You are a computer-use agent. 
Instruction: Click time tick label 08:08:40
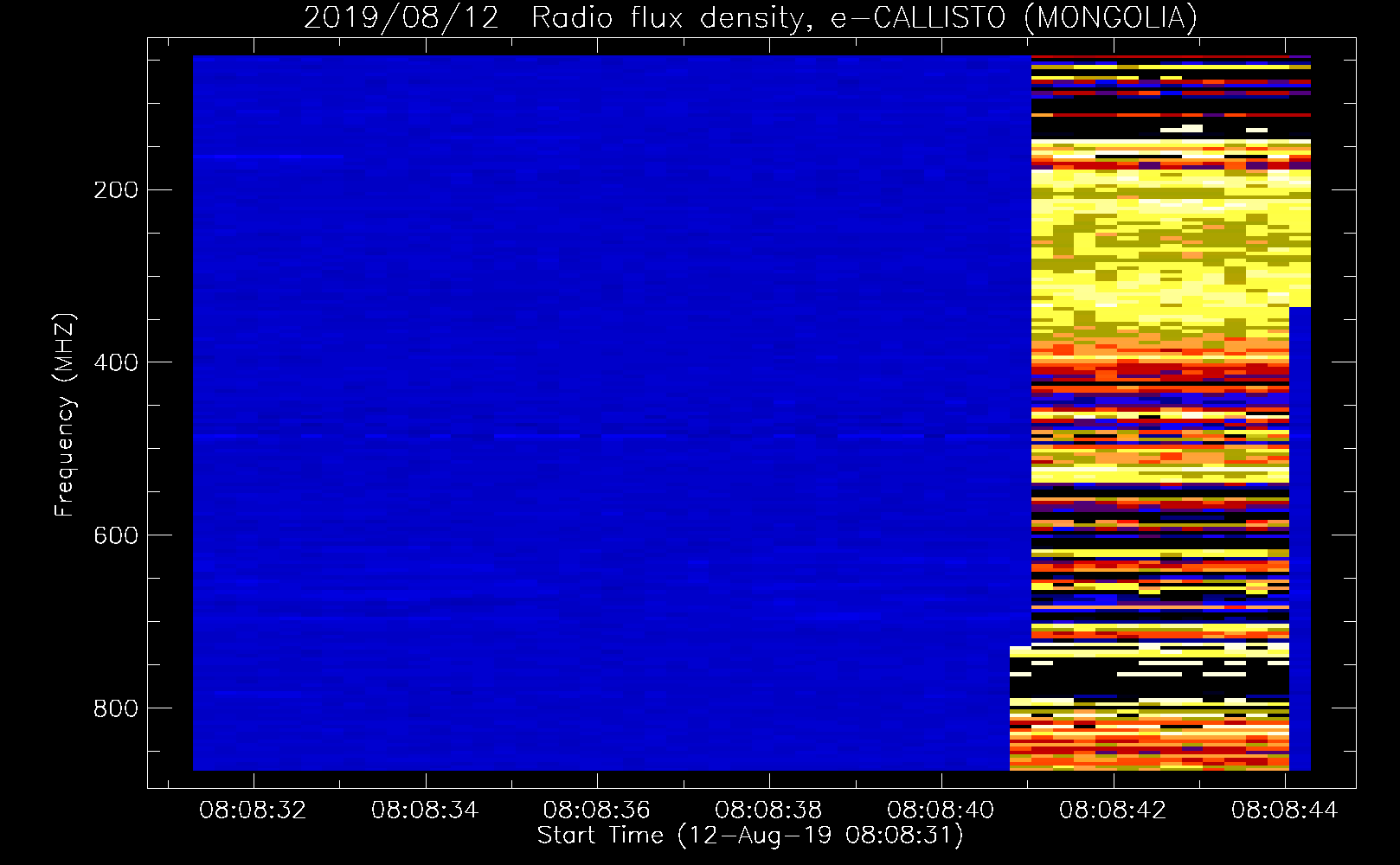point(941,811)
